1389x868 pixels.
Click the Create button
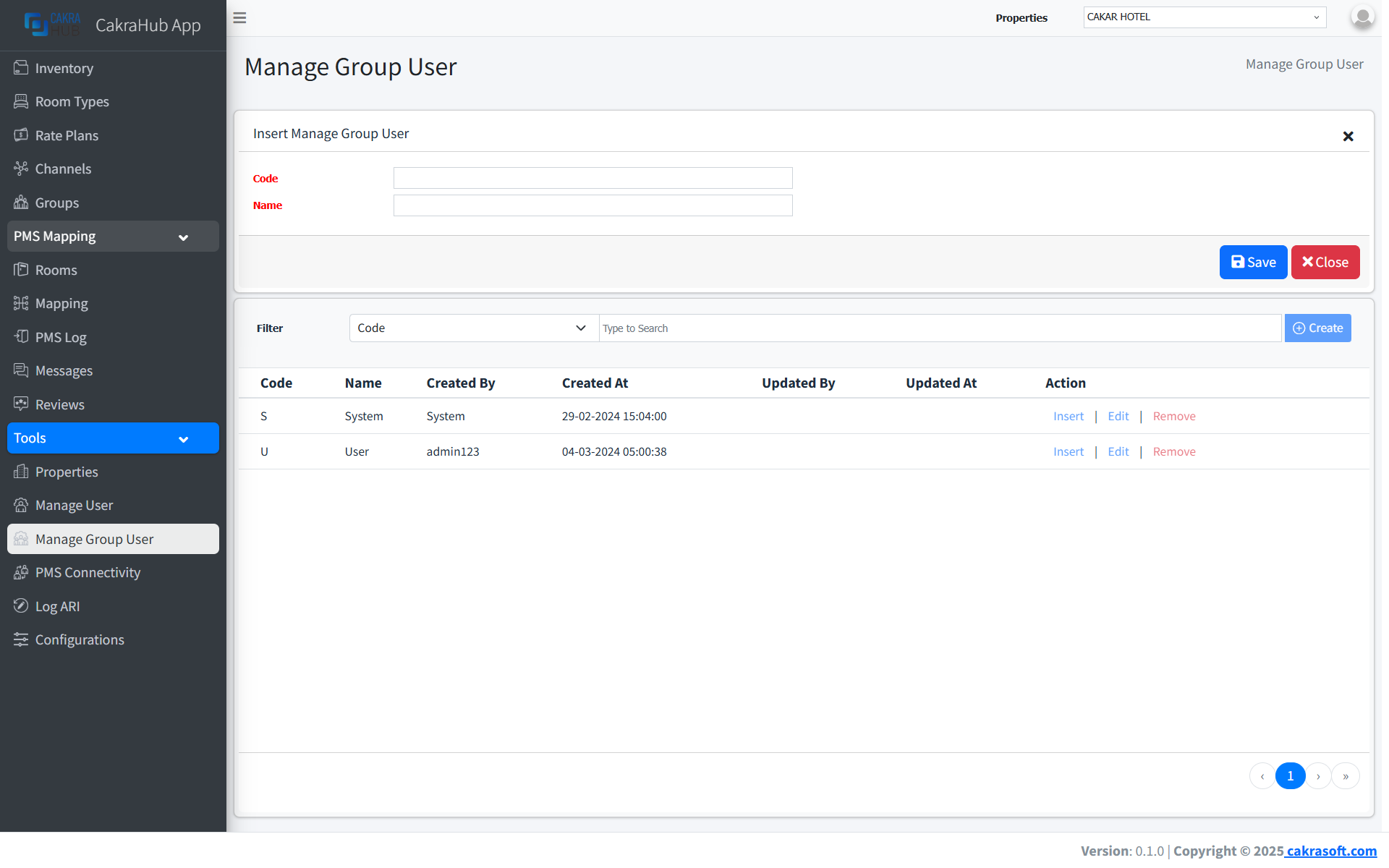pos(1317,328)
